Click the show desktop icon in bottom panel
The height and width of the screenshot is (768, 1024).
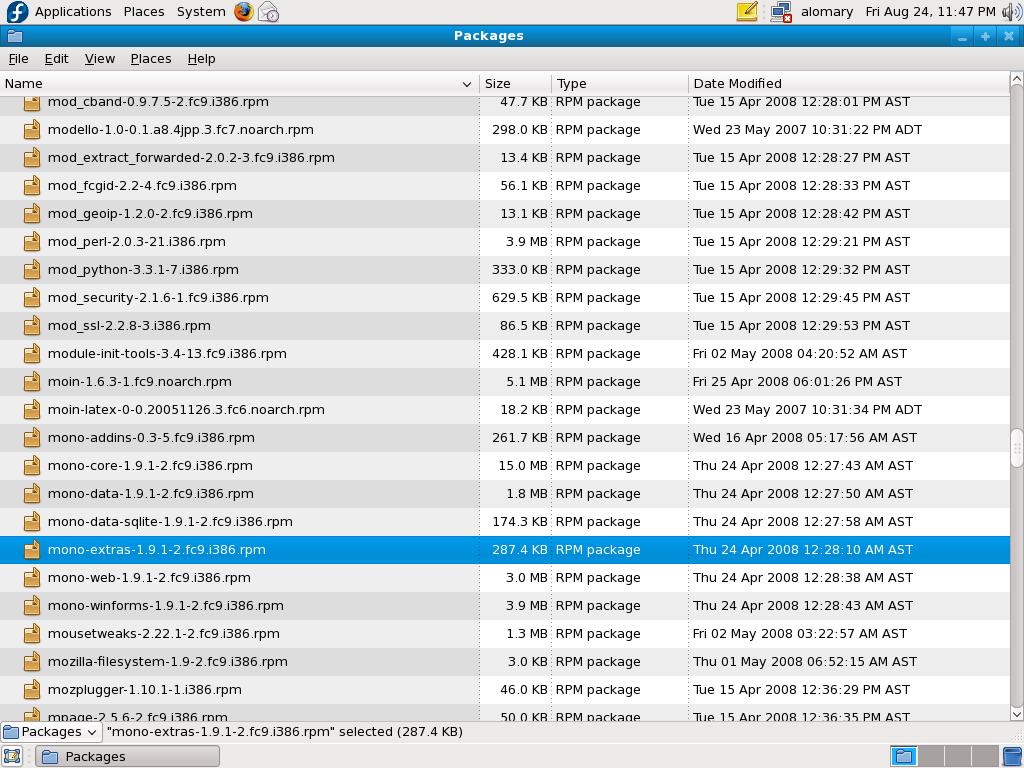(11, 756)
